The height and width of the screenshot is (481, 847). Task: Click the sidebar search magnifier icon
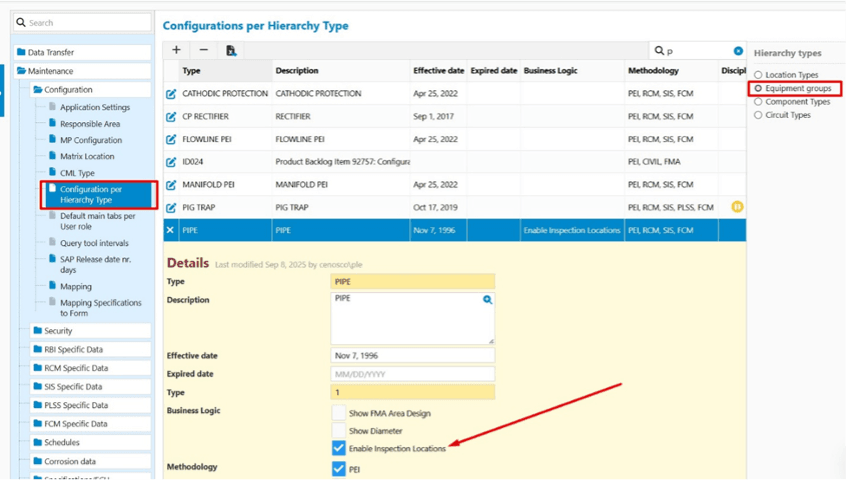coord(21,22)
